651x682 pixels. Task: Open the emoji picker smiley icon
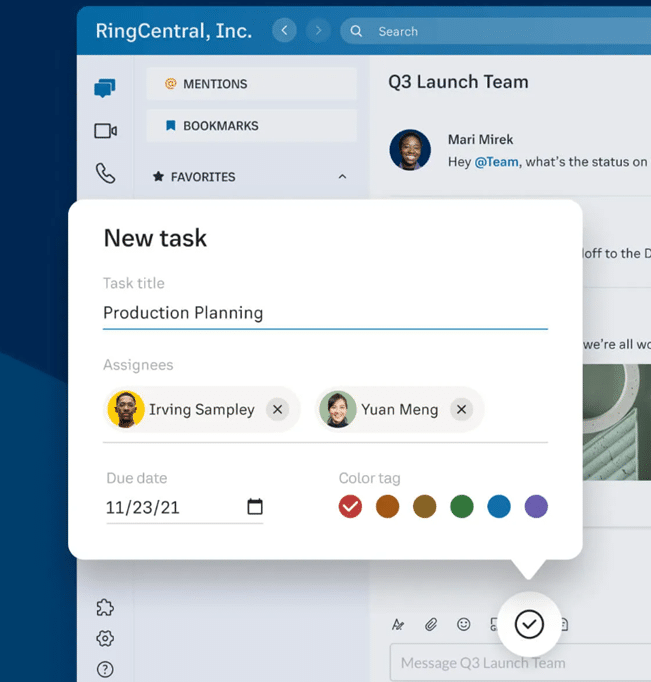463,624
